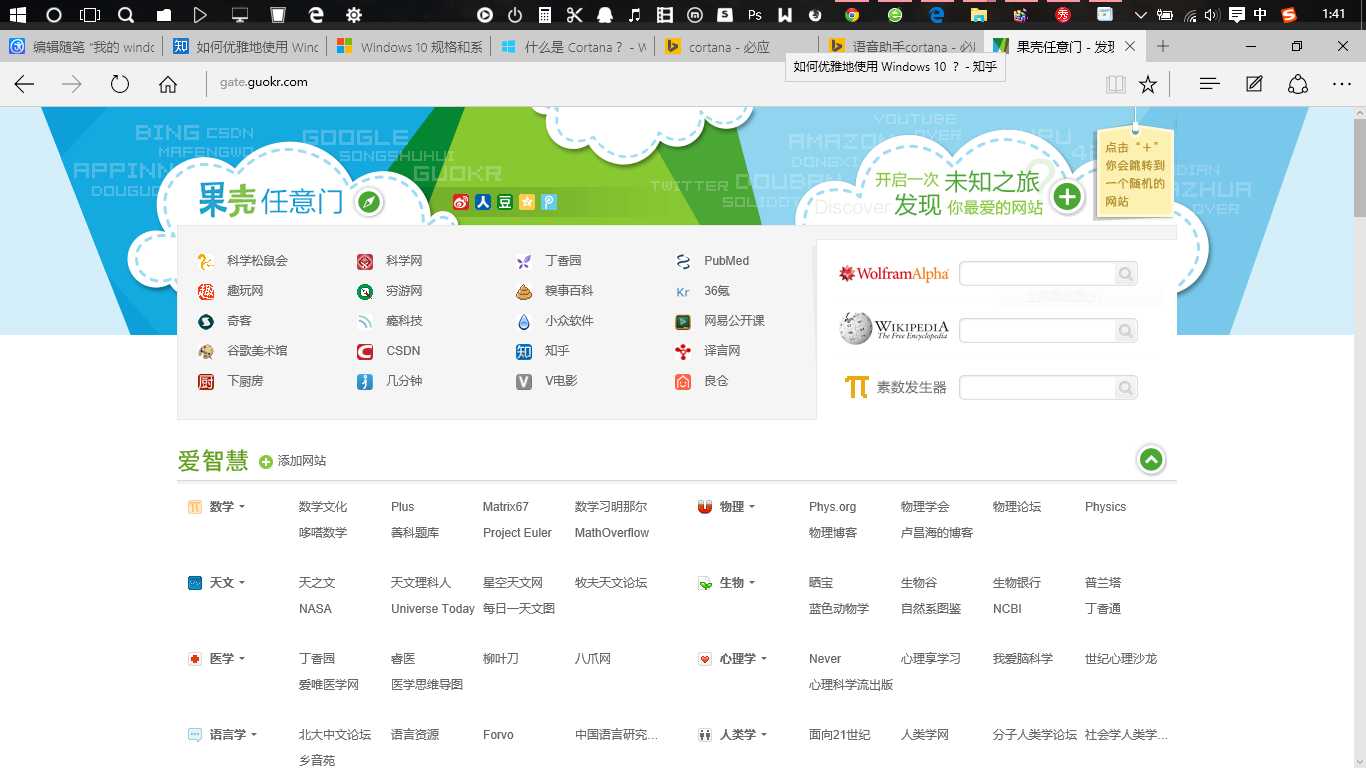Switch to the 编辑随笔 browser tab
This screenshot has height=768, width=1366.
[x=82, y=47]
